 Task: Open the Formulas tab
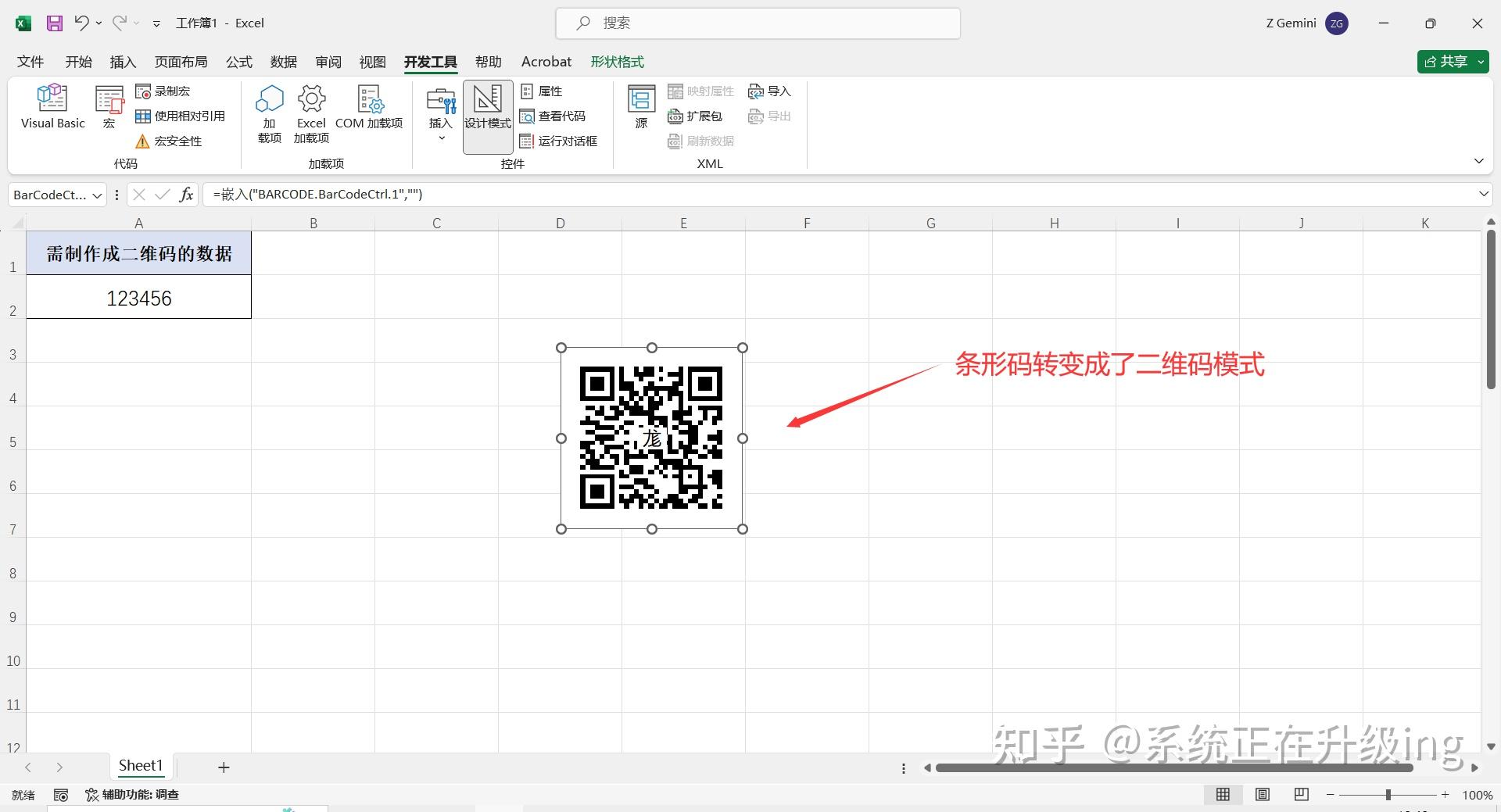[239, 62]
